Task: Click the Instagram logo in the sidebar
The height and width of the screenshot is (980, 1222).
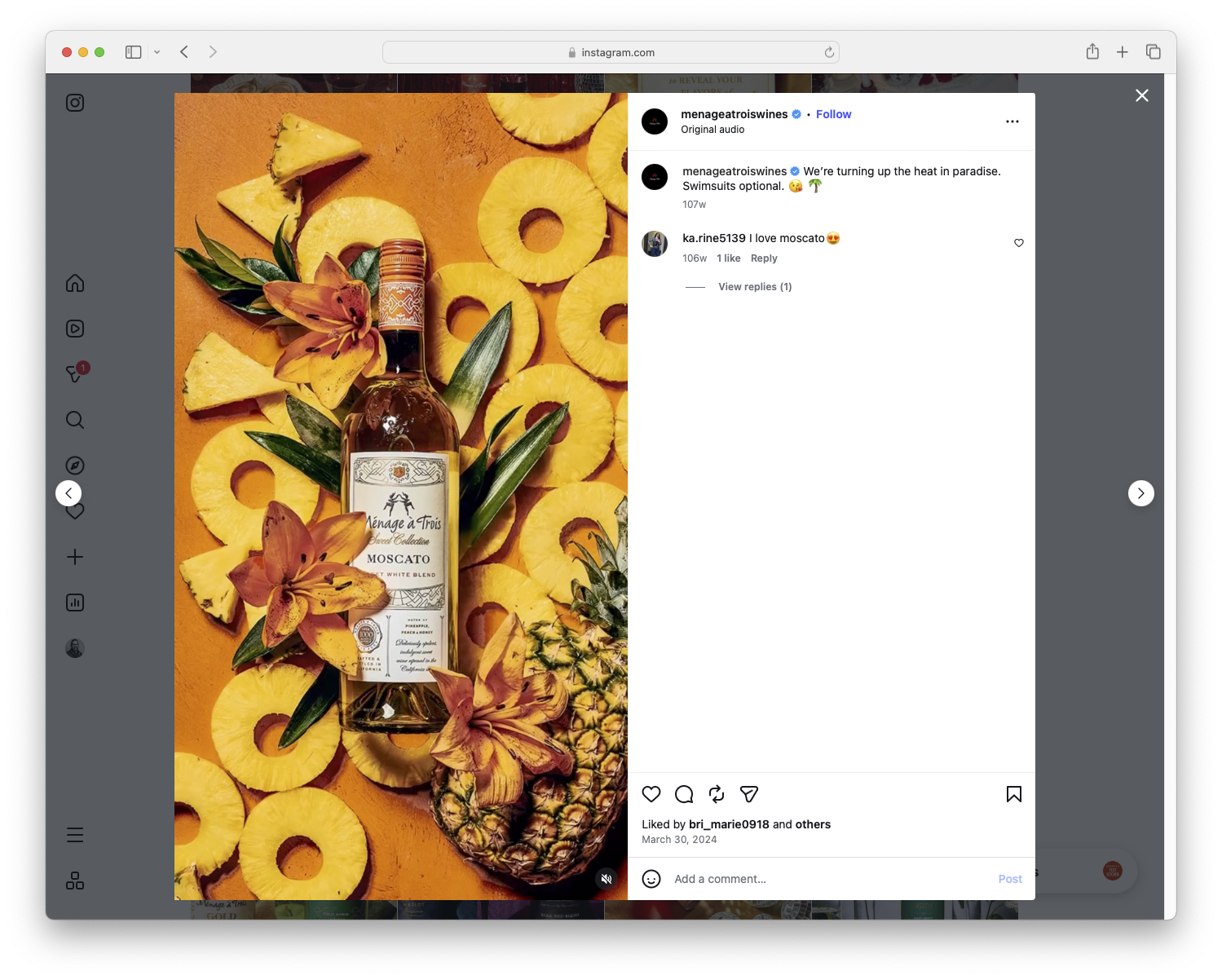Action: (75, 103)
